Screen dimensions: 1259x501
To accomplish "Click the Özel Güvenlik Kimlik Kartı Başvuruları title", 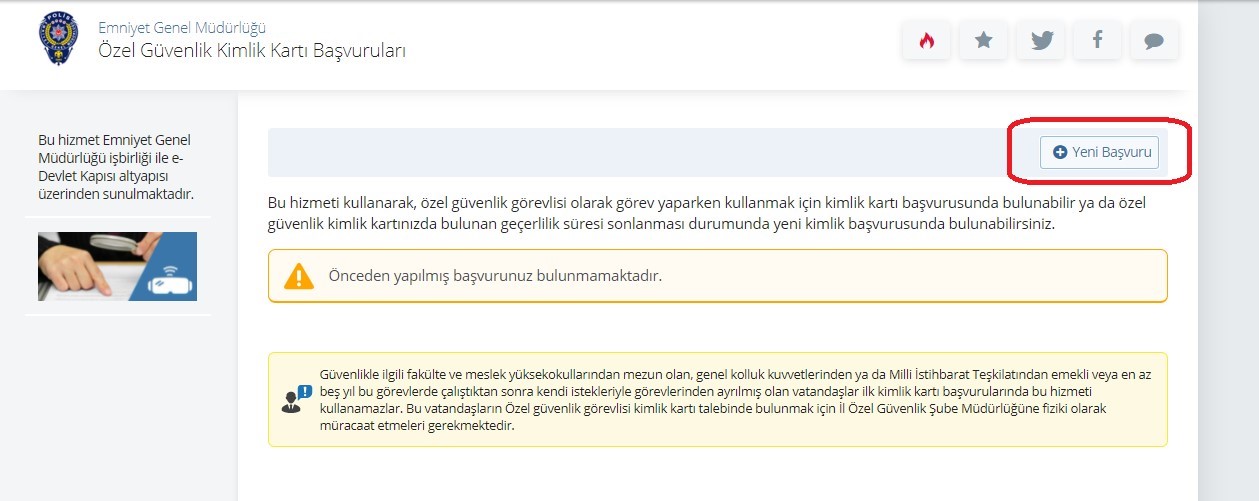I will click(x=251, y=50).
